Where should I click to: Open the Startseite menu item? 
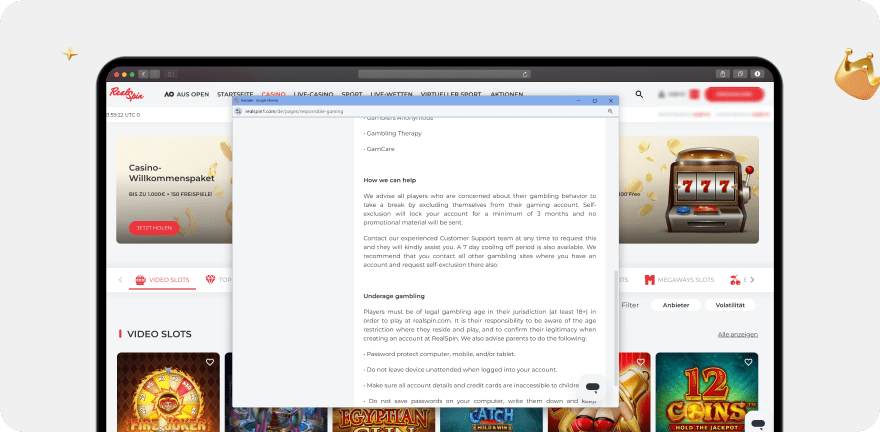[x=234, y=94]
